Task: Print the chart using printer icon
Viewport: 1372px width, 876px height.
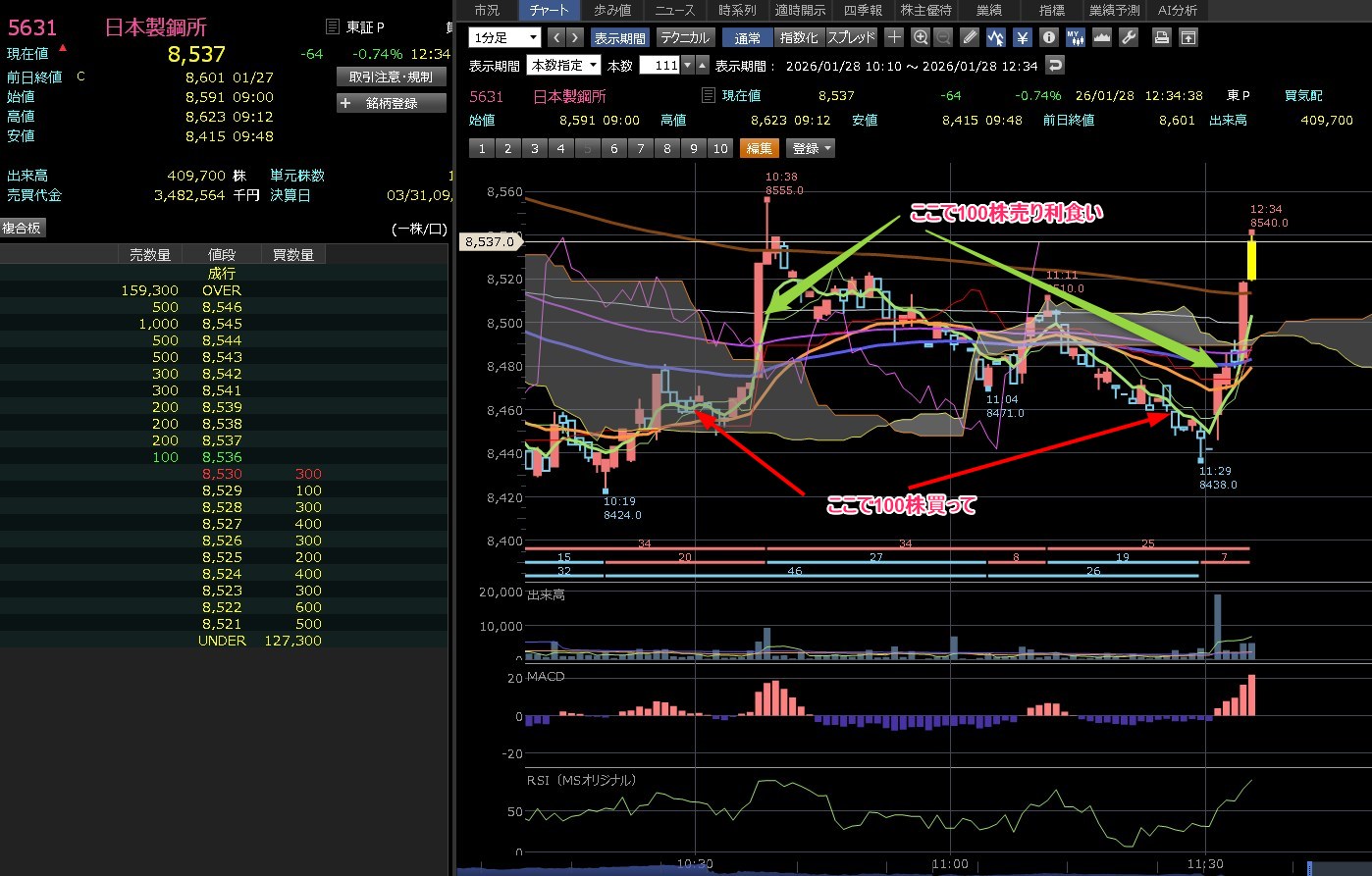Action: pyautogui.click(x=1161, y=38)
